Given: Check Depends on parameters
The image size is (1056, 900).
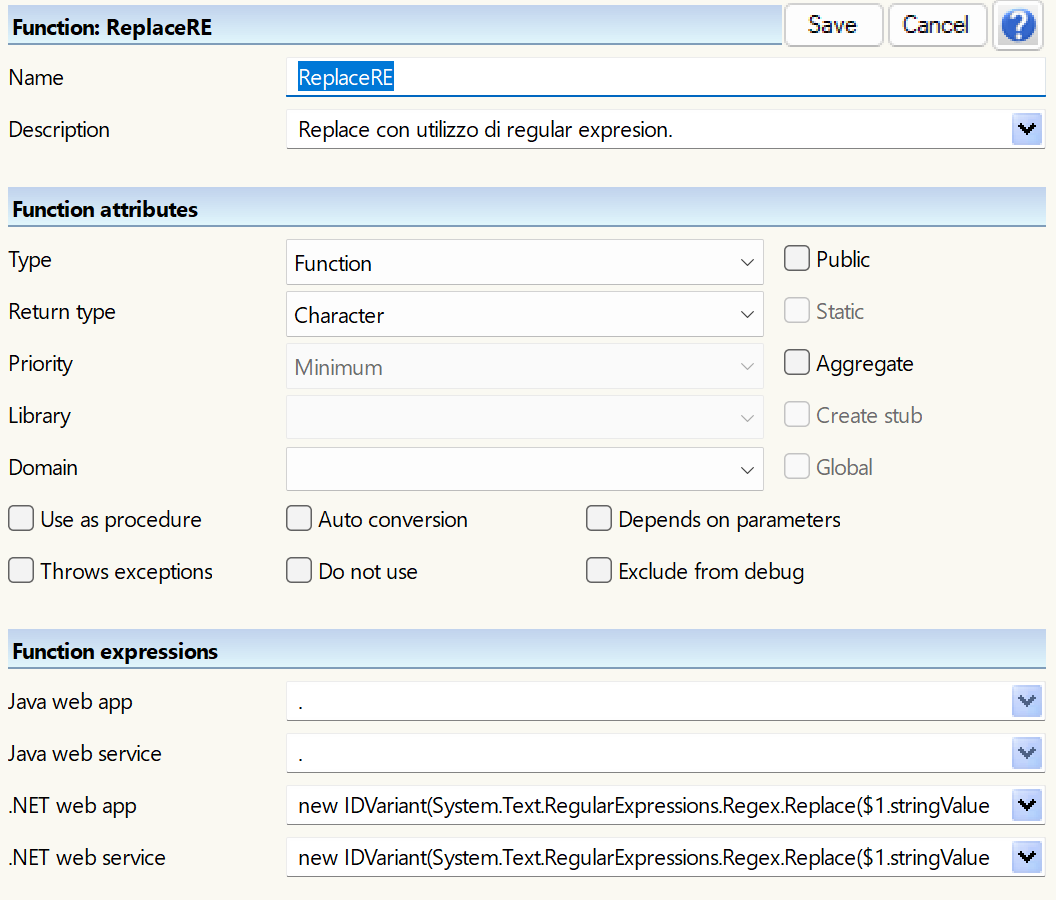Looking at the screenshot, I should tap(599, 519).
